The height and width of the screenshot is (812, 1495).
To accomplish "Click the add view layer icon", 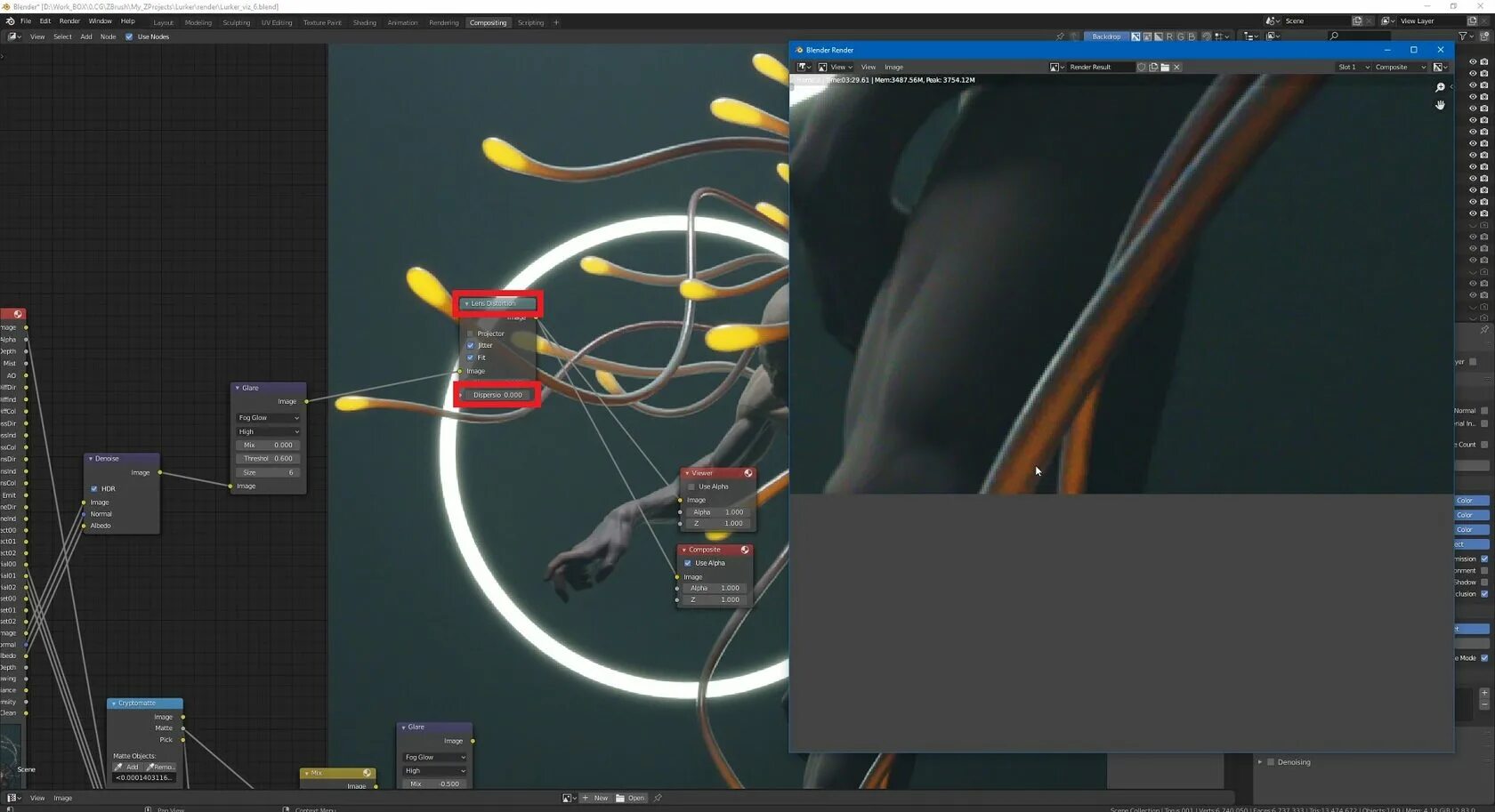I will point(1472,20).
